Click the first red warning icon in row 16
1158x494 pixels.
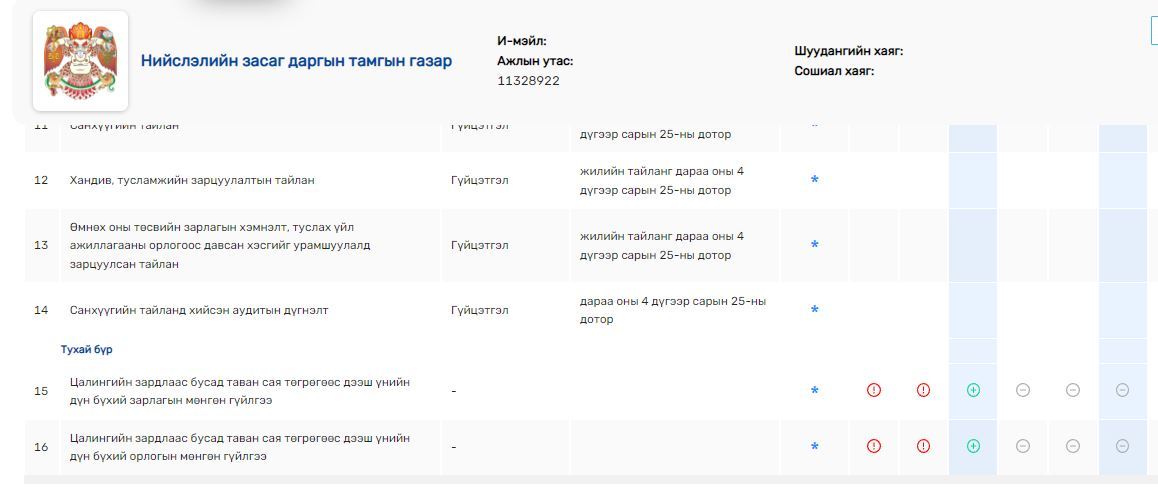click(x=874, y=447)
